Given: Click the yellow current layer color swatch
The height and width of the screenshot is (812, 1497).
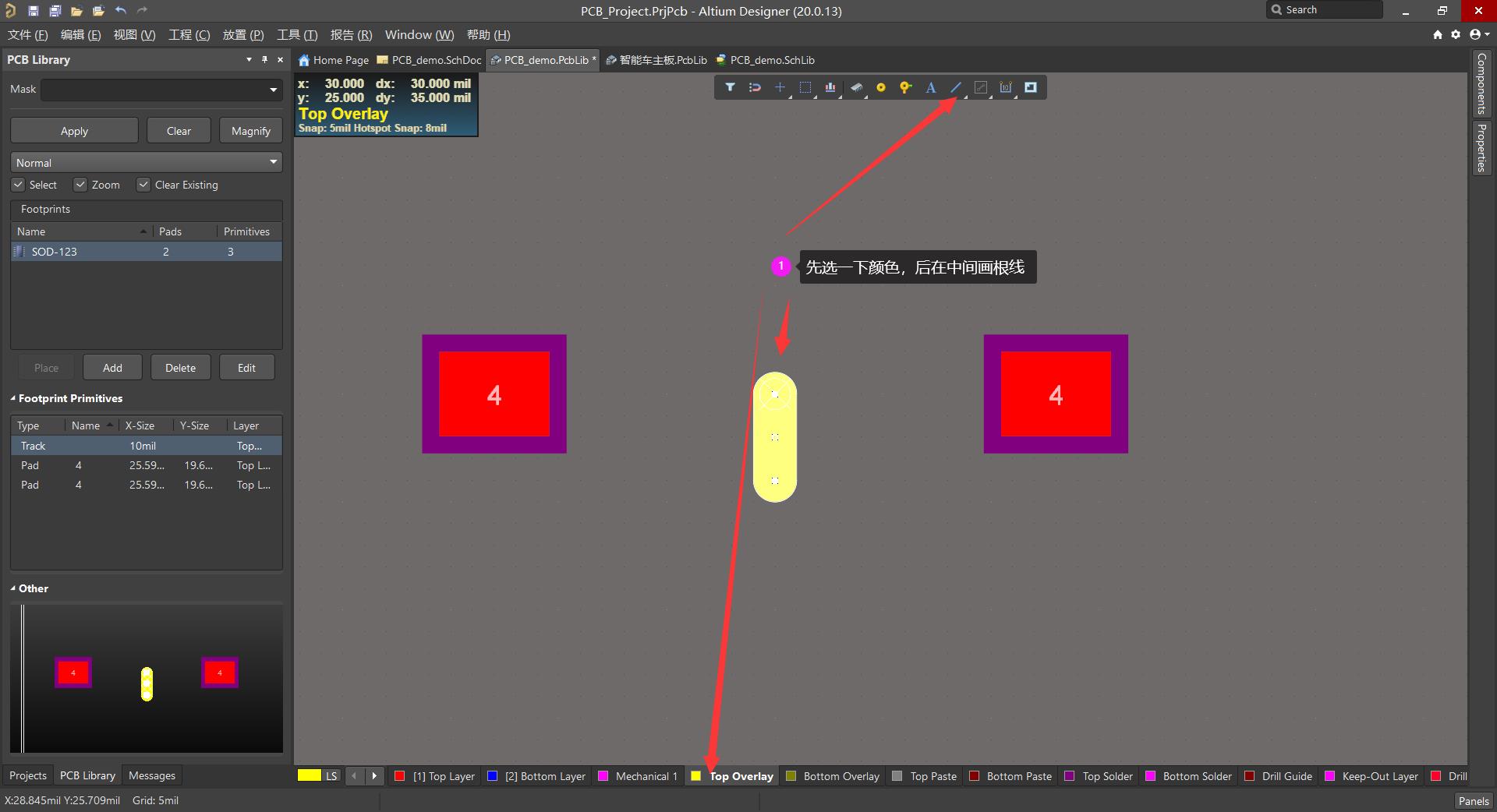Looking at the screenshot, I should click(x=309, y=775).
